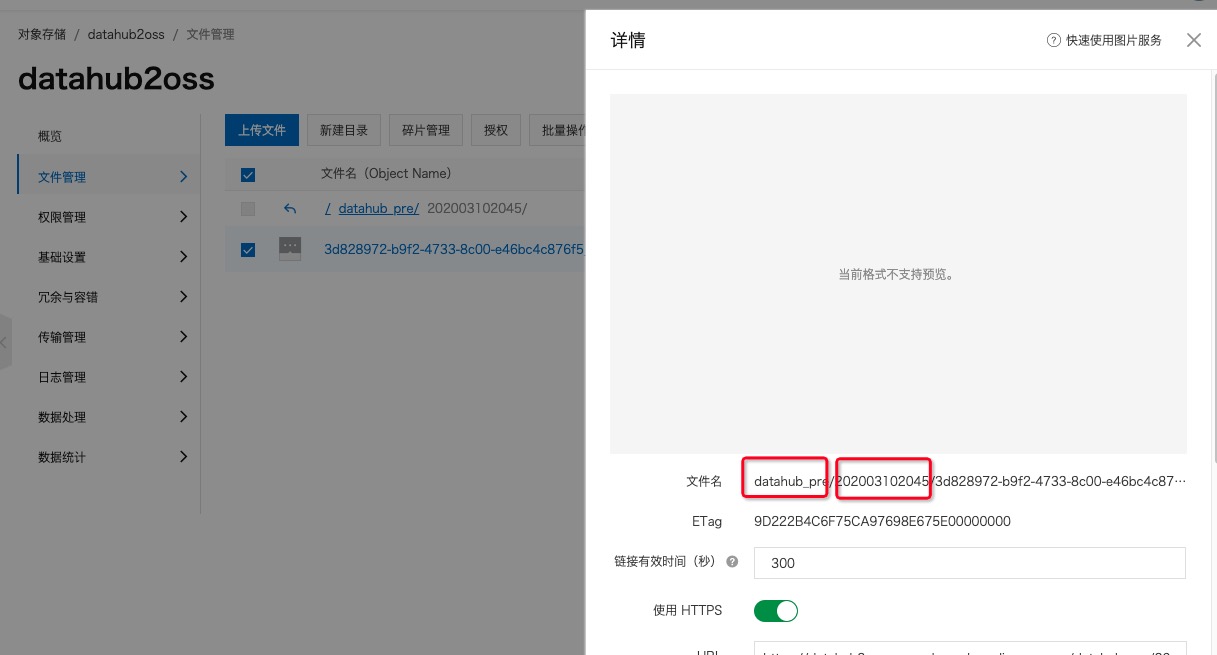Click the 上传文件 button
Screen dimensions: 1217x655
[262, 130]
